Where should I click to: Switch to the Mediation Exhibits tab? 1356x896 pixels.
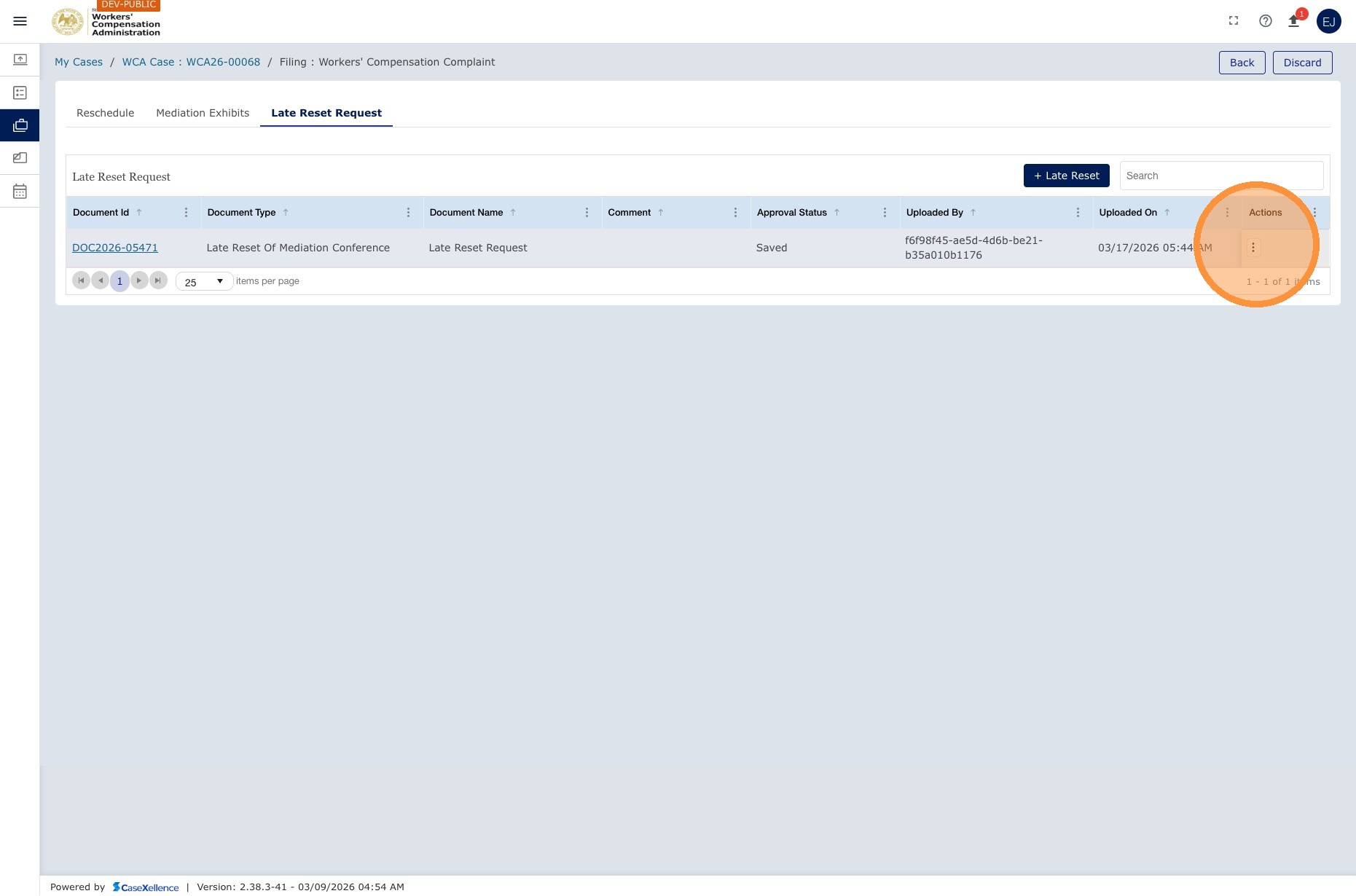pos(203,113)
